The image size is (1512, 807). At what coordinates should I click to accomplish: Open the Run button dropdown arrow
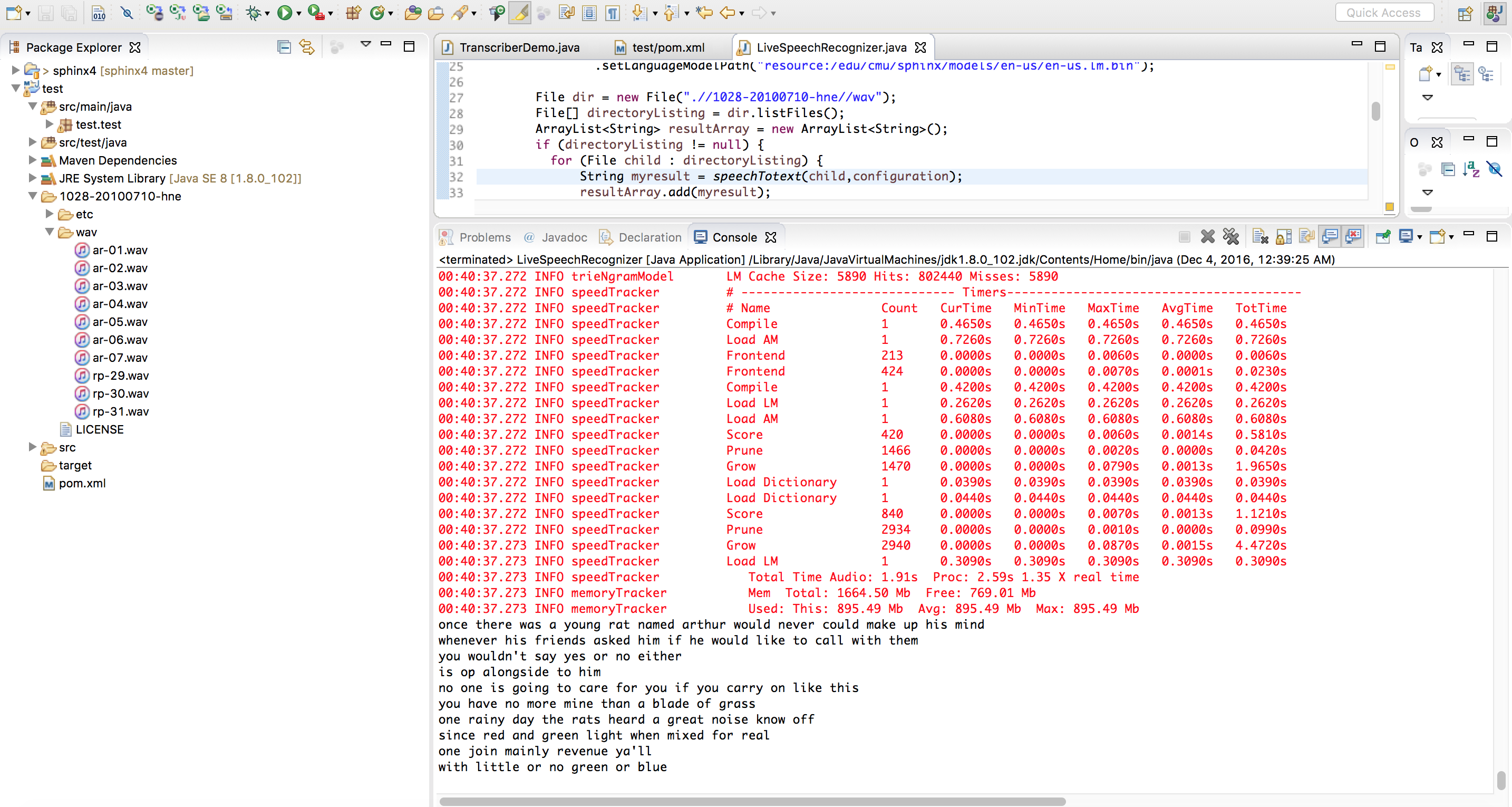point(299,13)
